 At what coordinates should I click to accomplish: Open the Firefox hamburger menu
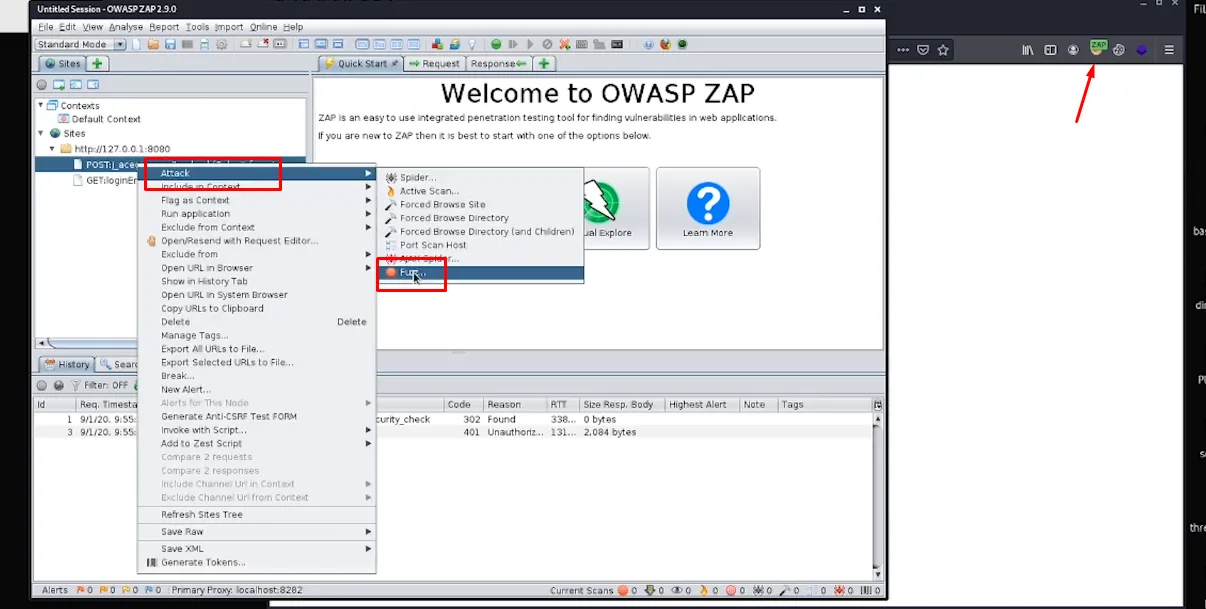(x=1169, y=49)
